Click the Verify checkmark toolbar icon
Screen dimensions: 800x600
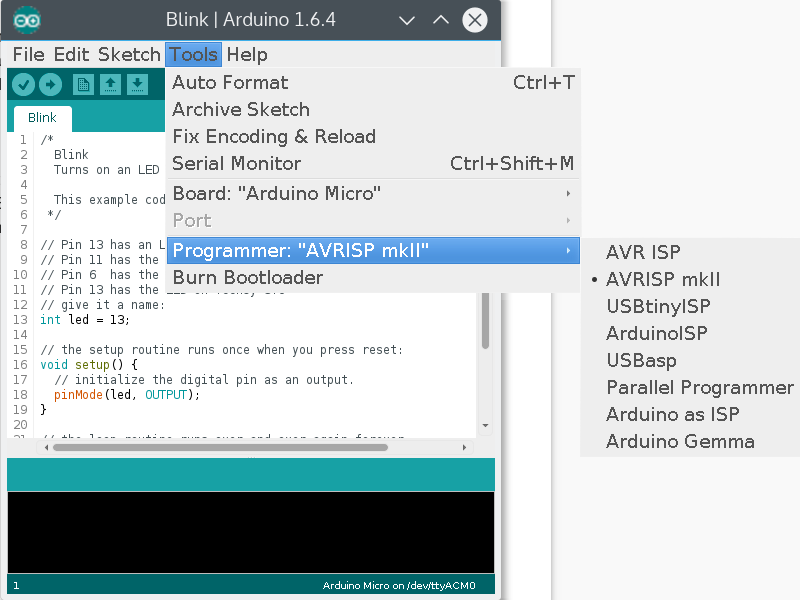coord(23,85)
